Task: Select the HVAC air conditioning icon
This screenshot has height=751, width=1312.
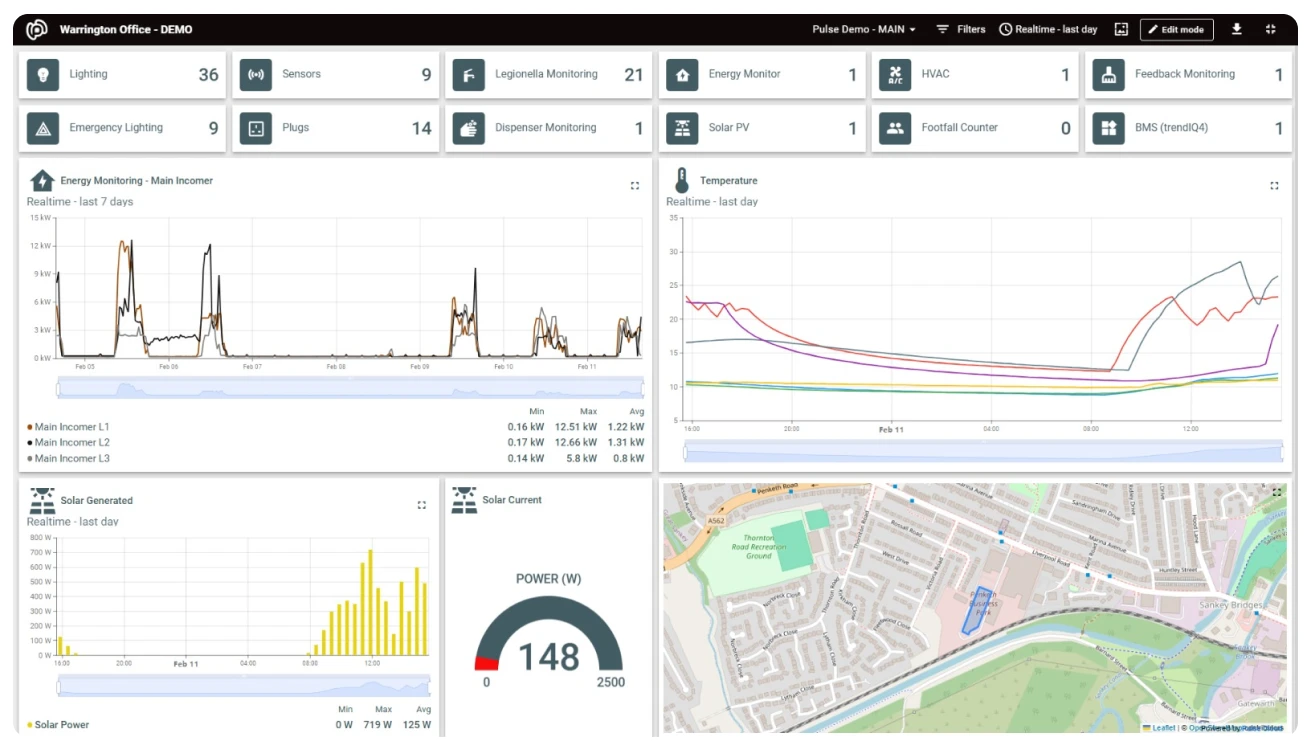Action: pyautogui.click(x=895, y=75)
